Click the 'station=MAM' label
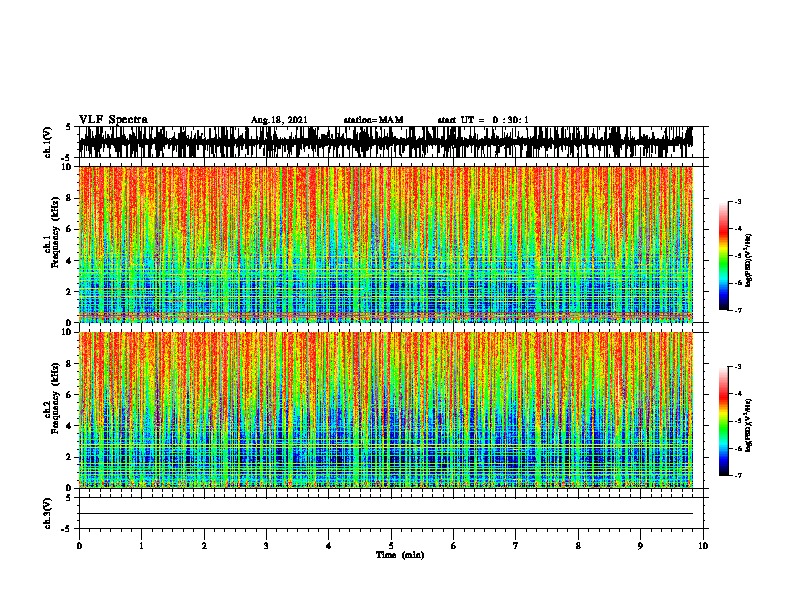 [373, 120]
